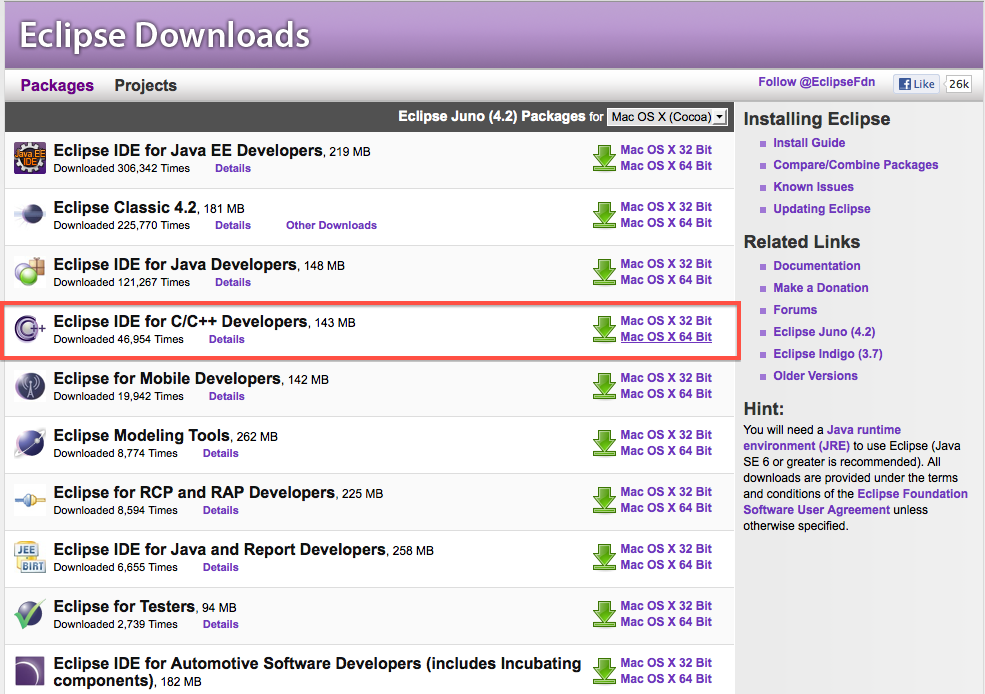This screenshot has height=694, width=985.
Task: Open Details for Eclipse IDE for C/C++ Developers
Action: [226, 339]
